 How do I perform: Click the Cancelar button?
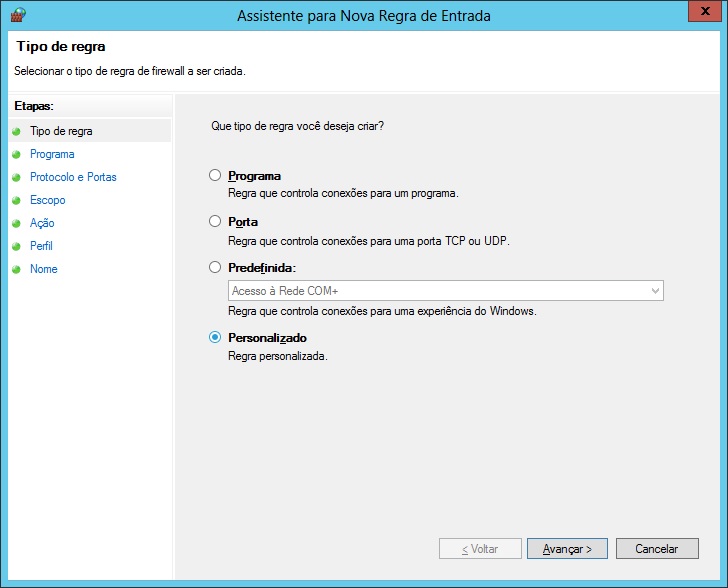[656, 549]
